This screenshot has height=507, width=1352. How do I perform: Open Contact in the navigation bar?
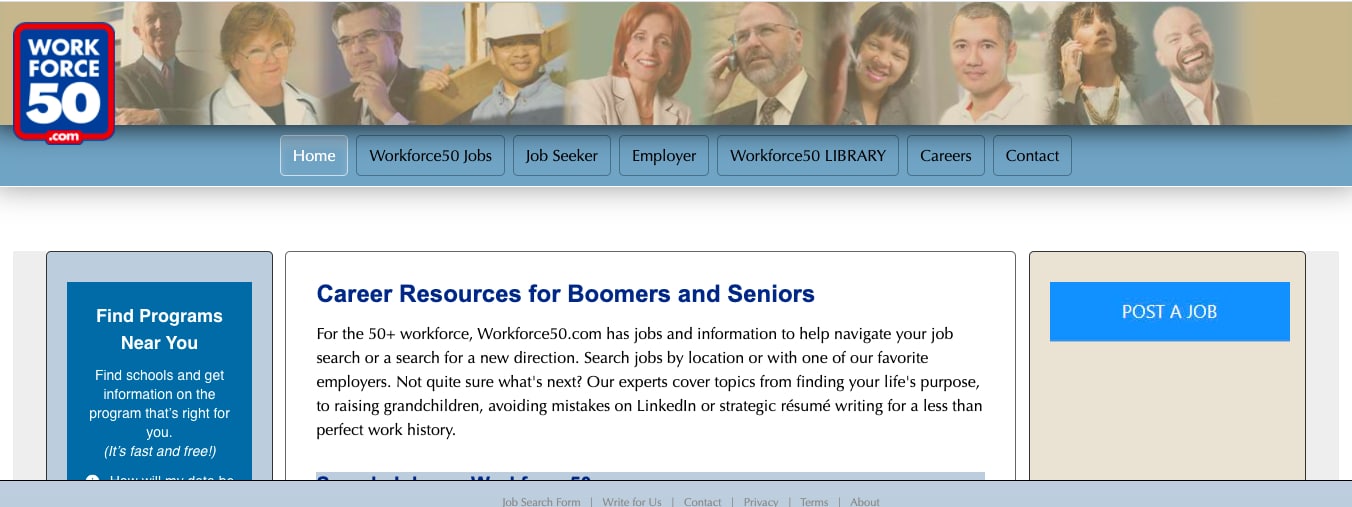click(x=1032, y=155)
